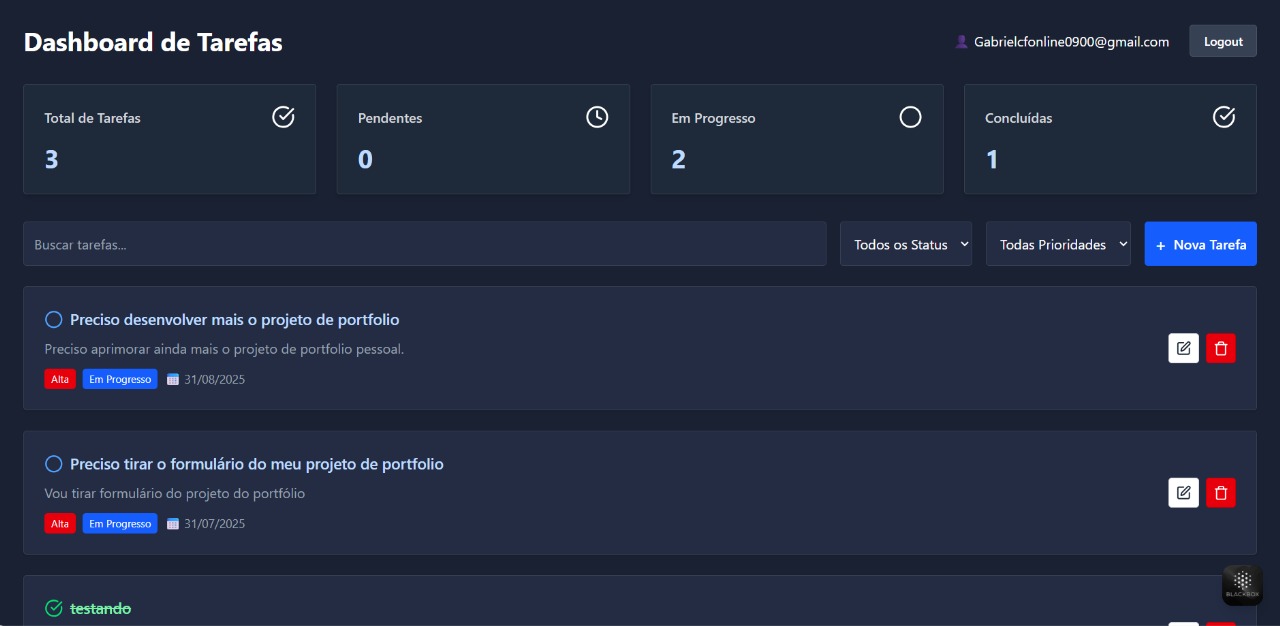Click calendar icon next to 31/08/2025
The image size is (1280, 626).
coord(172,380)
